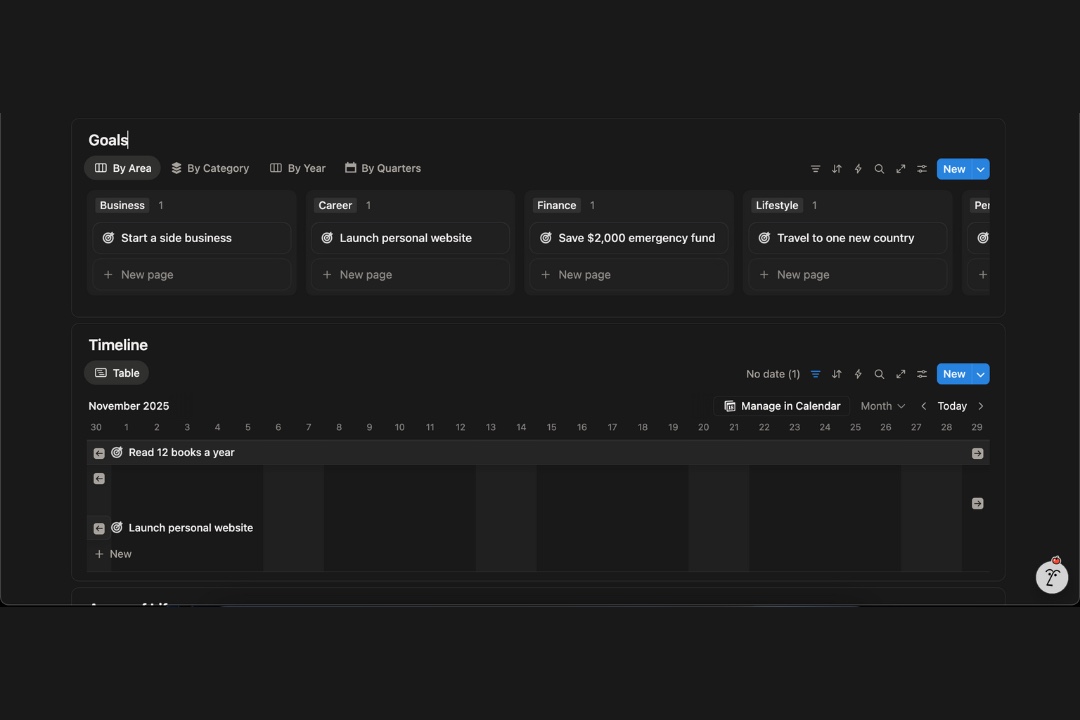Click the active filter icon in Timeline
The image size is (1080, 720).
point(815,374)
